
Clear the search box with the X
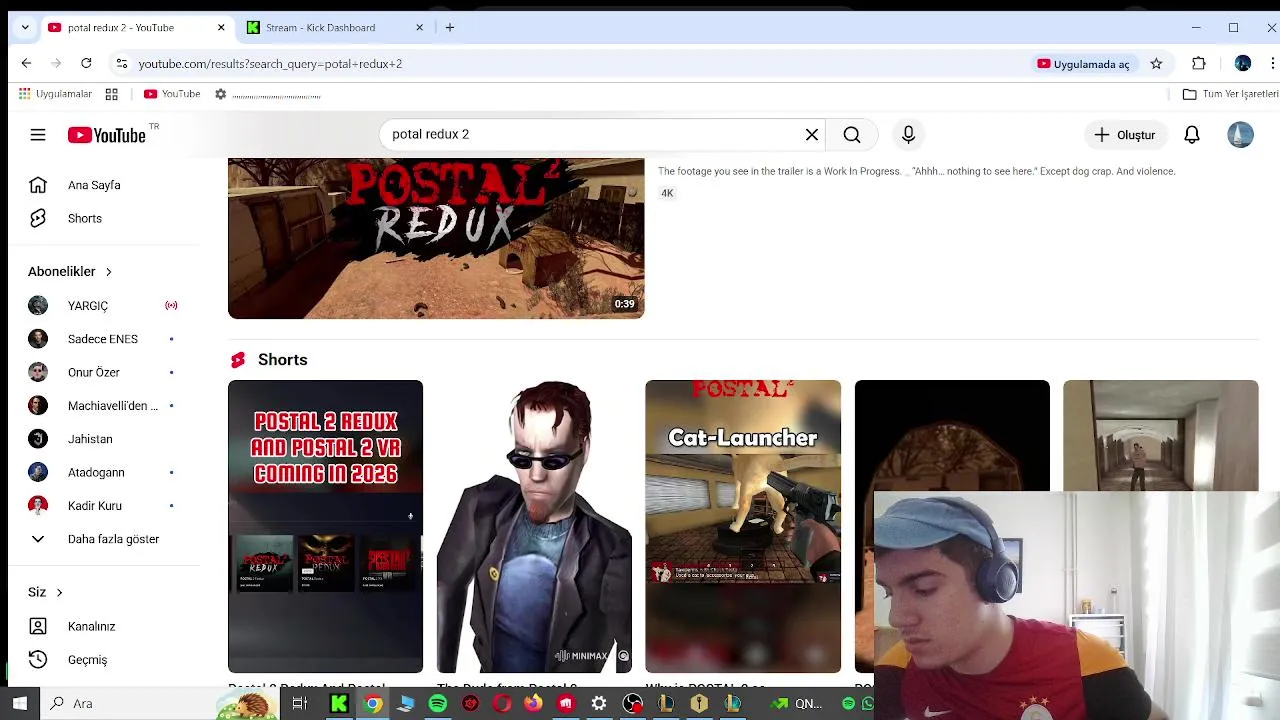(x=812, y=135)
